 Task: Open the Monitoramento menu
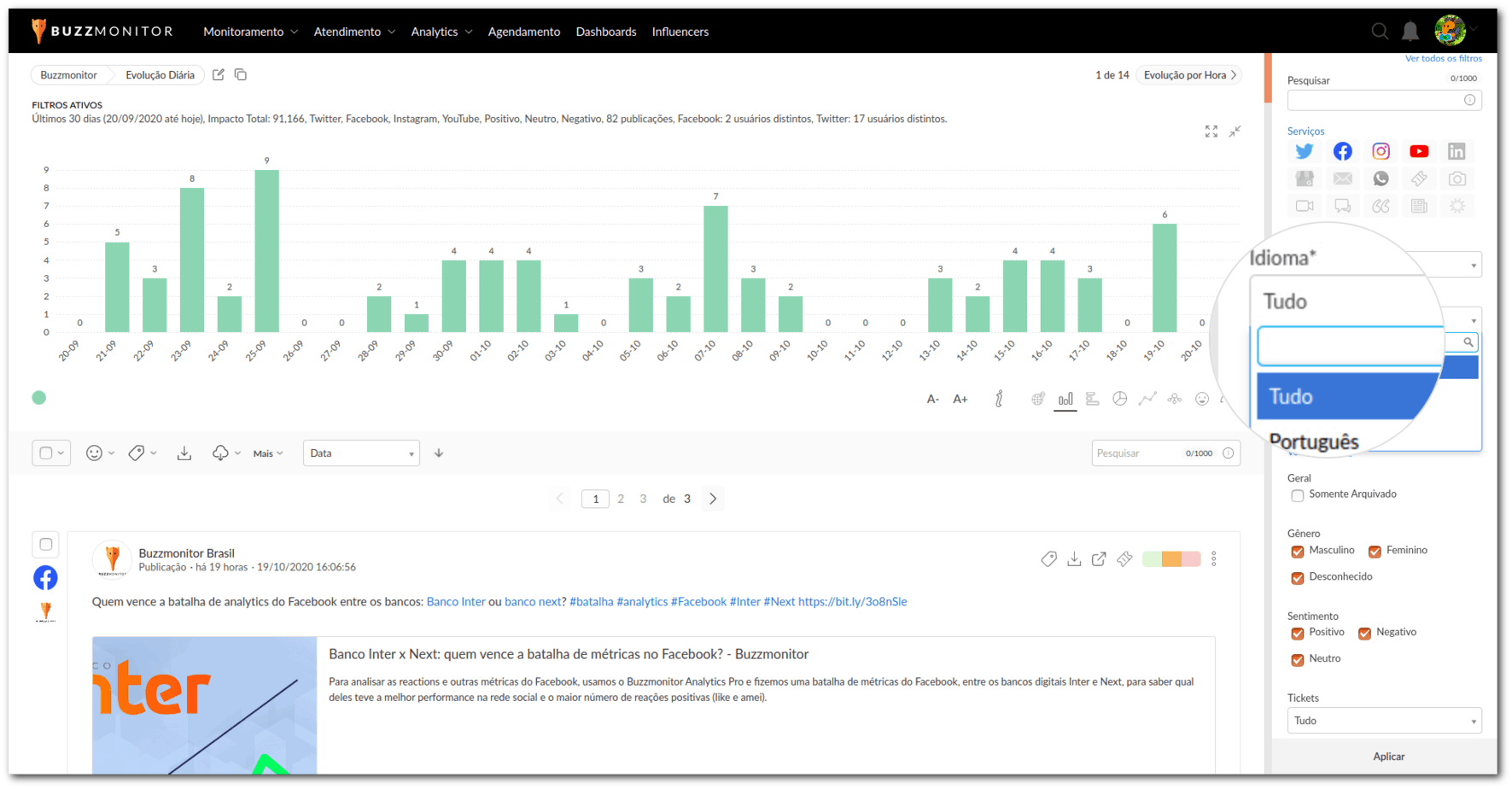250,32
